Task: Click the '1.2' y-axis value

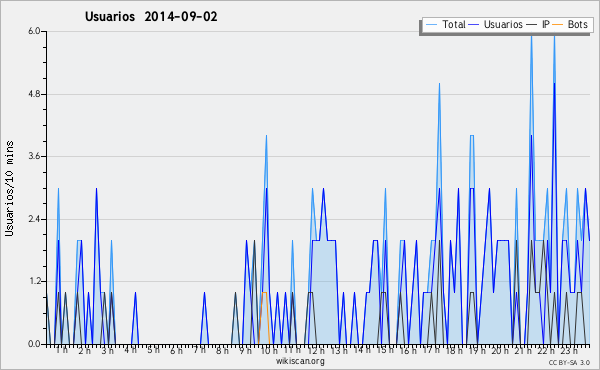Action: [34, 281]
